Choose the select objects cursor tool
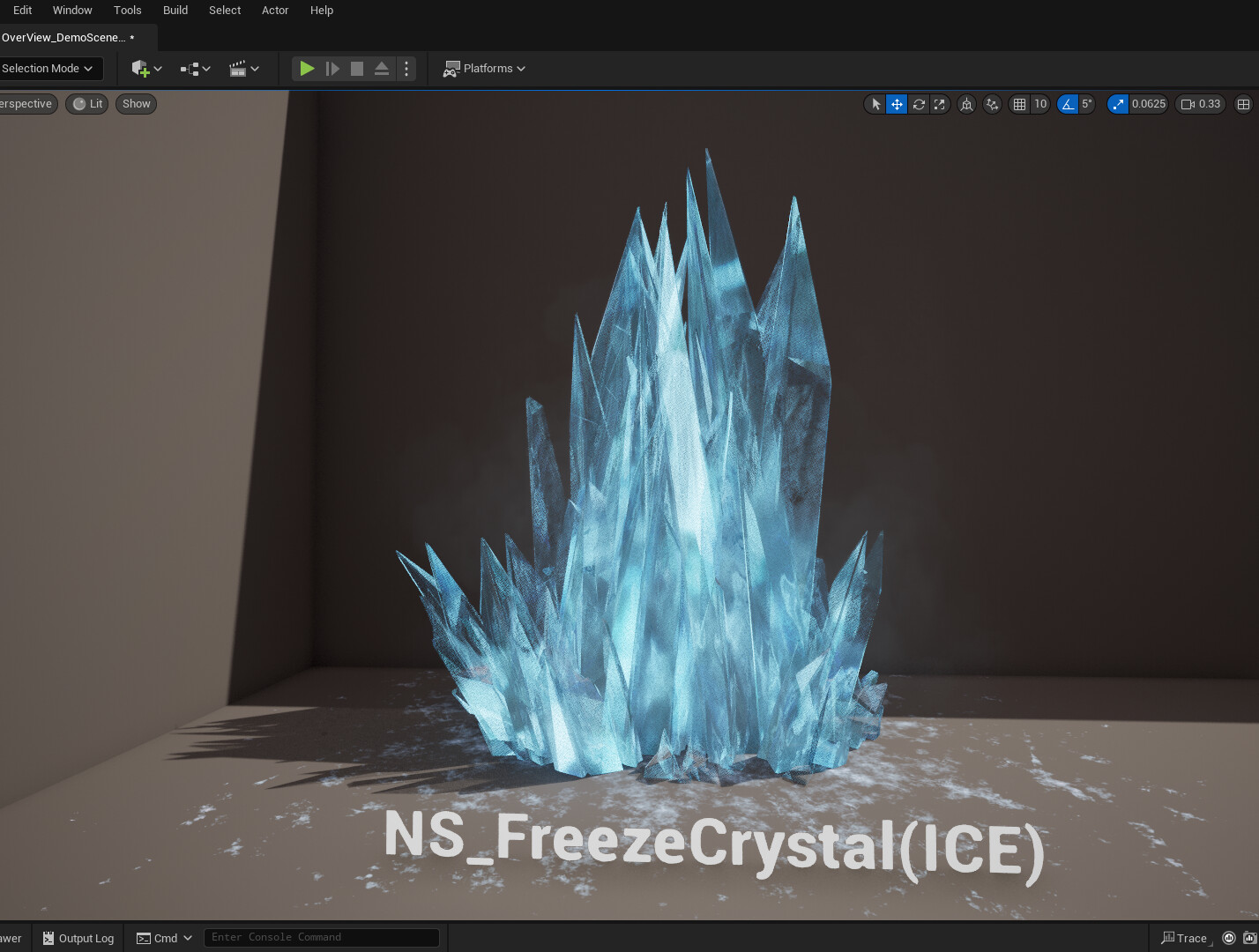Viewport: 1259px width, 952px height. click(x=875, y=104)
